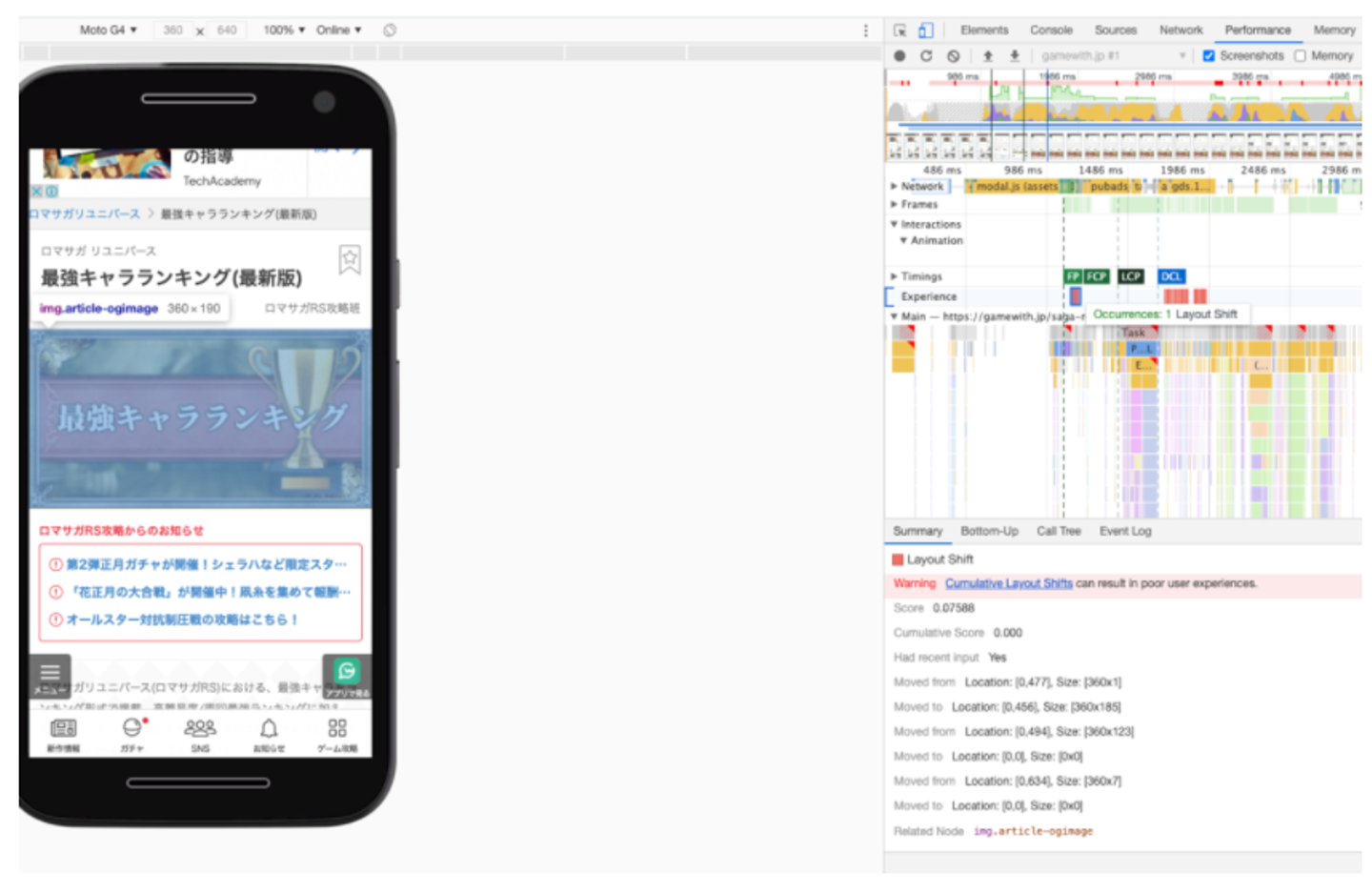
Task: Select the inspect element cursor icon
Action: [x=899, y=30]
